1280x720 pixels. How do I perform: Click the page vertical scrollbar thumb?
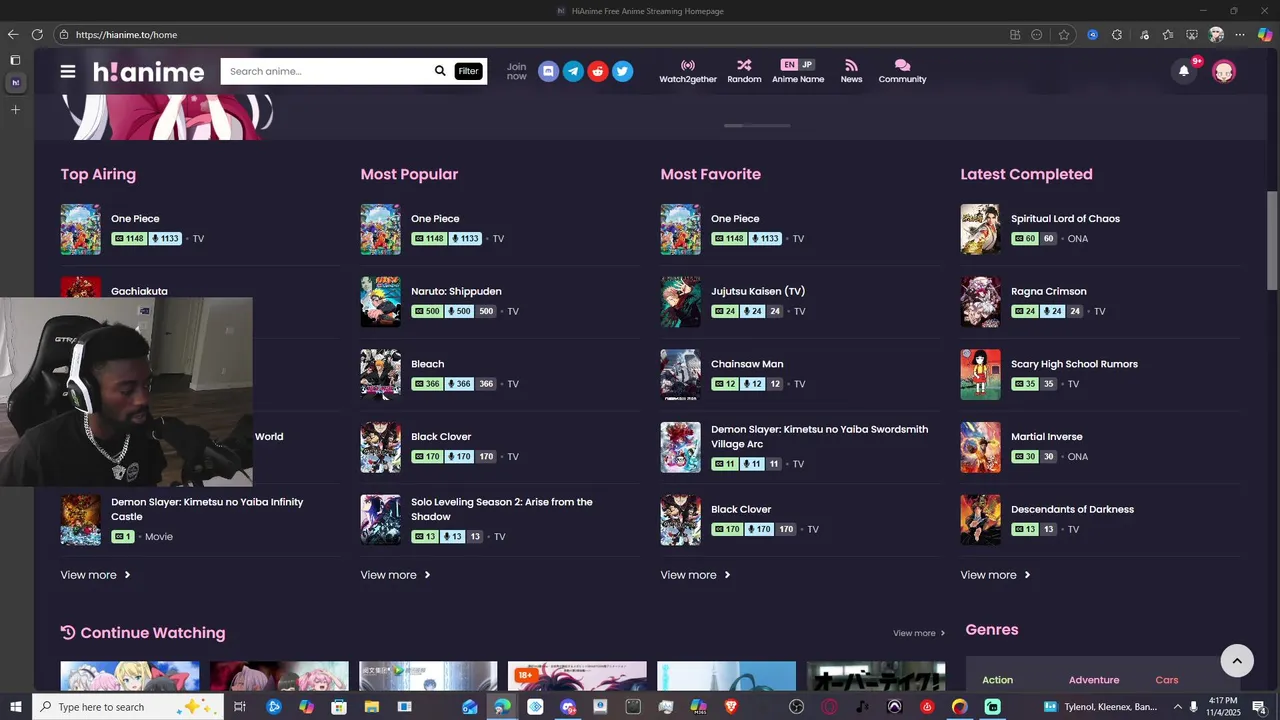[1272, 240]
